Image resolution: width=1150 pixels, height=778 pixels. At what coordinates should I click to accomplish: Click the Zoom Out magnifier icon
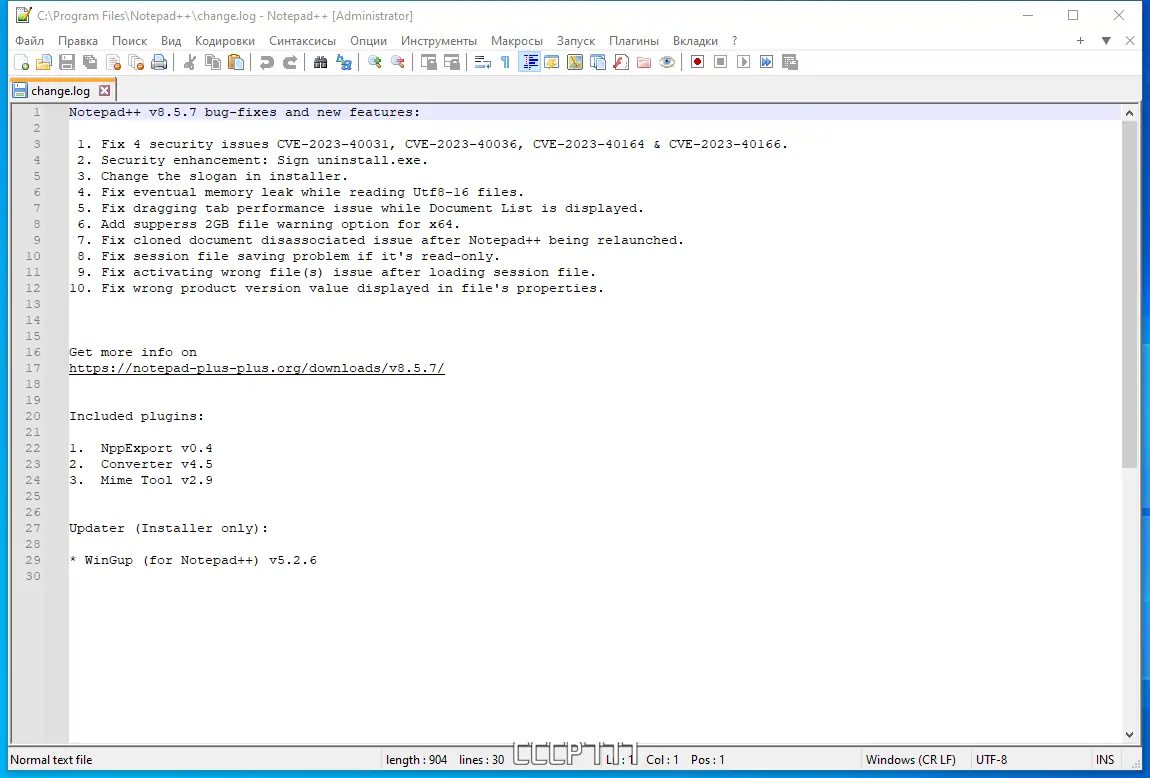[x=398, y=62]
